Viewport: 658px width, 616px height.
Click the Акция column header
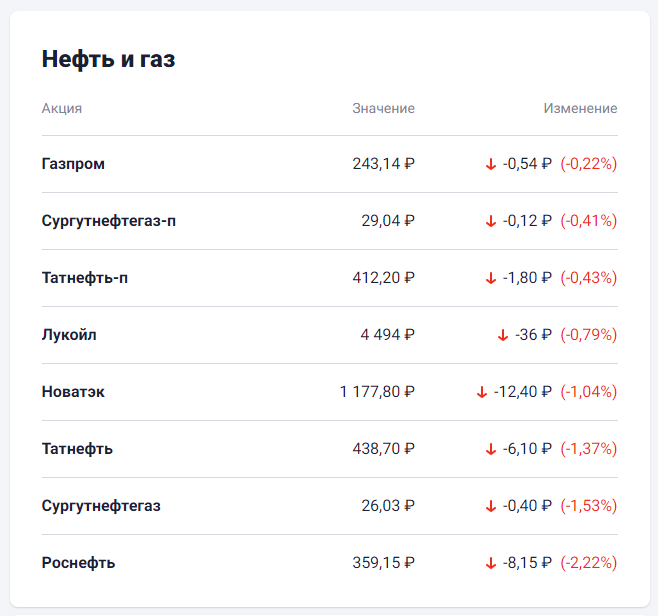click(62, 108)
